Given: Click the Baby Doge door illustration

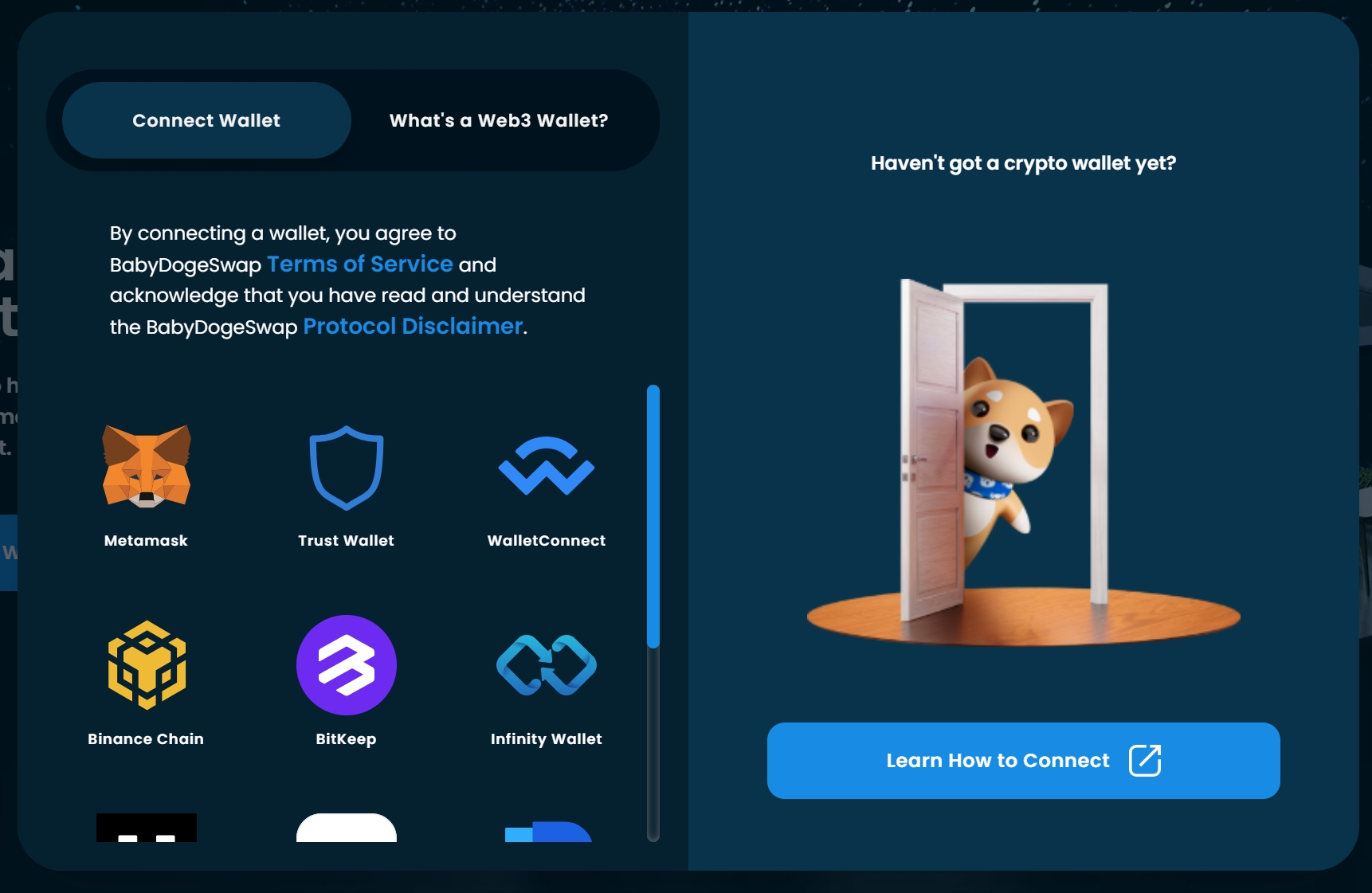Looking at the screenshot, I should click(1023, 462).
